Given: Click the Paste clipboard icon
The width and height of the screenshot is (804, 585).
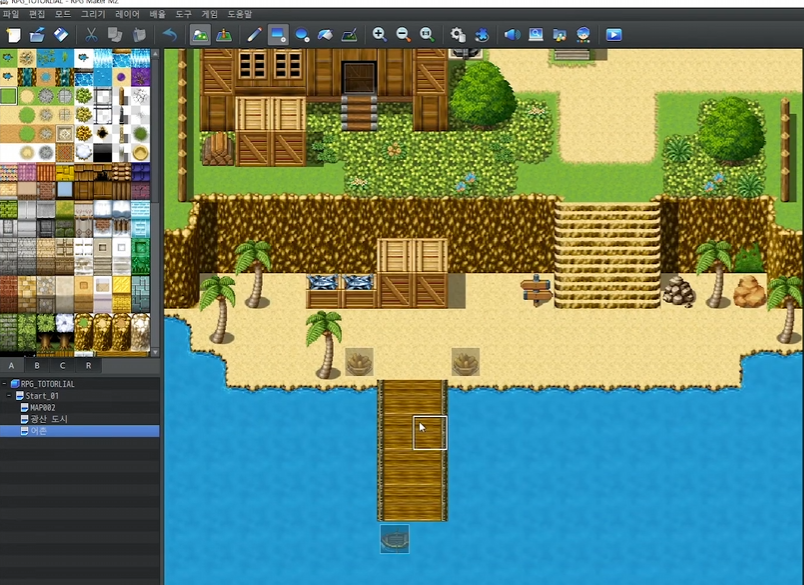Looking at the screenshot, I should 139,35.
